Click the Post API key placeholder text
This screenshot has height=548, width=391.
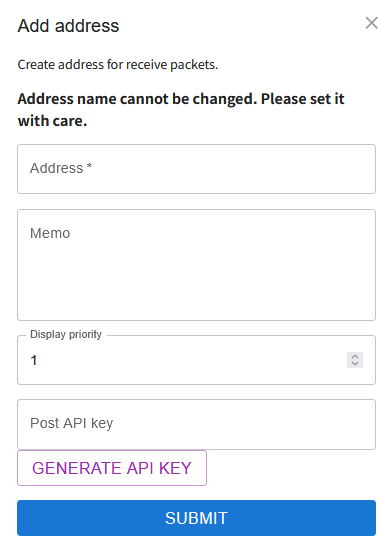[72, 423]
